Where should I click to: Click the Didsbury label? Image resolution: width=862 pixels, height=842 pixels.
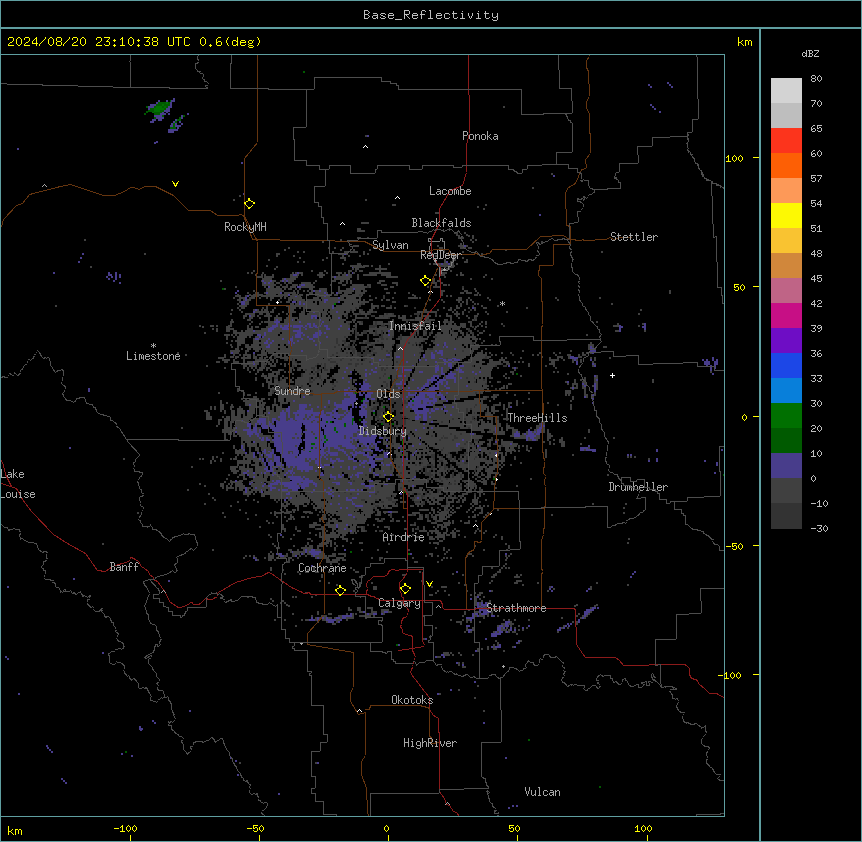coord(383,431)
